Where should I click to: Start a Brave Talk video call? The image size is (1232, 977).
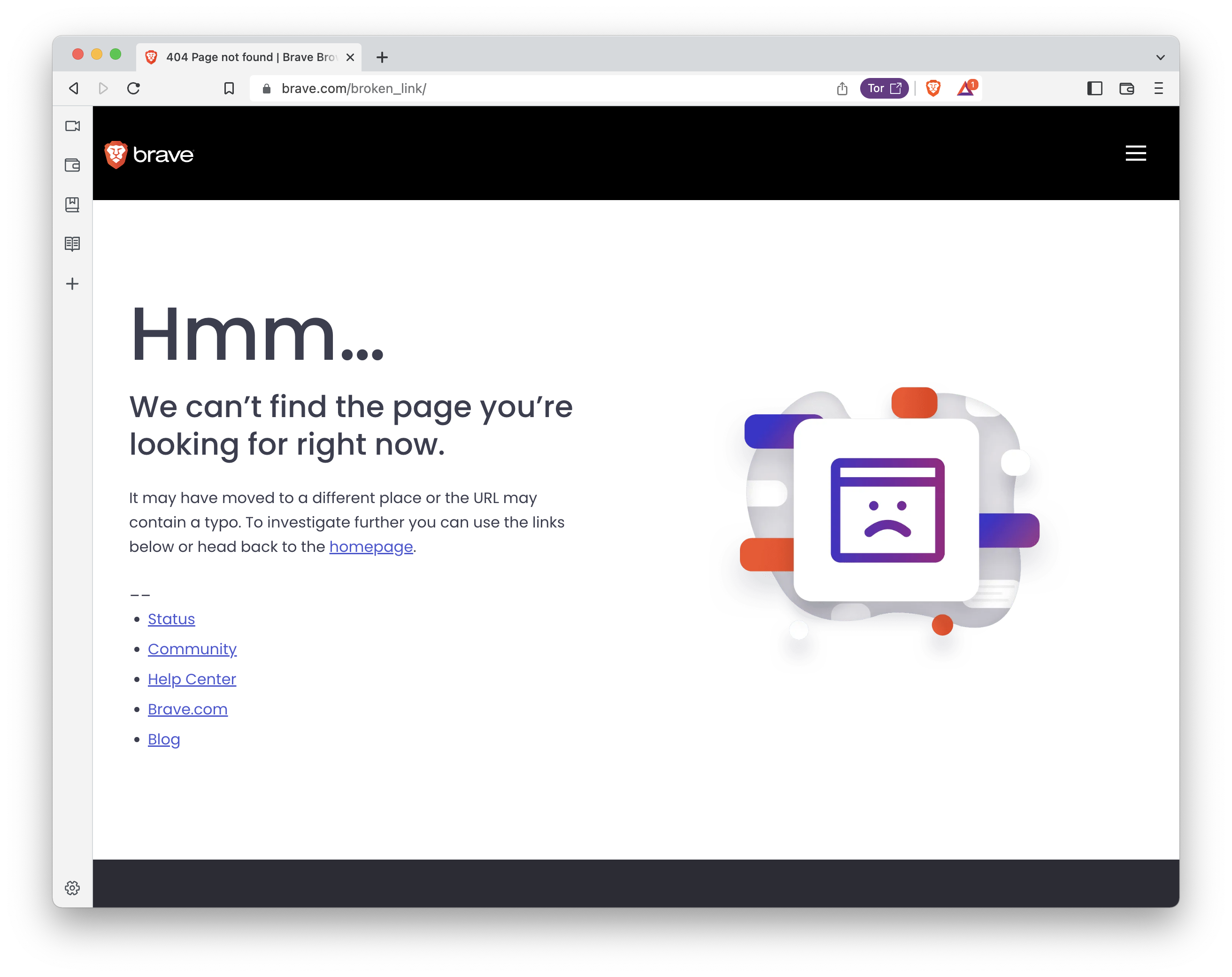[73, 126]
